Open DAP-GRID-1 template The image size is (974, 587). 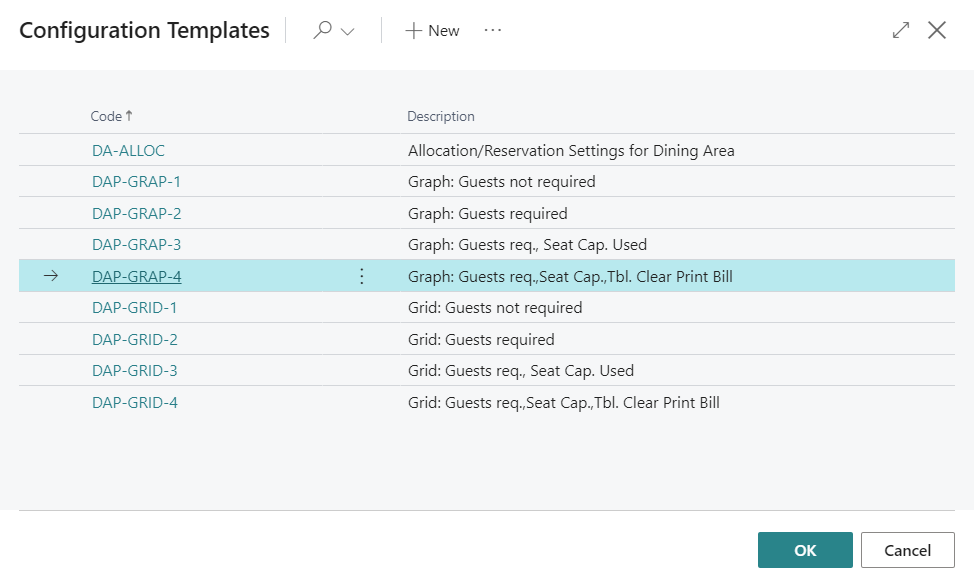click(x=134, y=308)
